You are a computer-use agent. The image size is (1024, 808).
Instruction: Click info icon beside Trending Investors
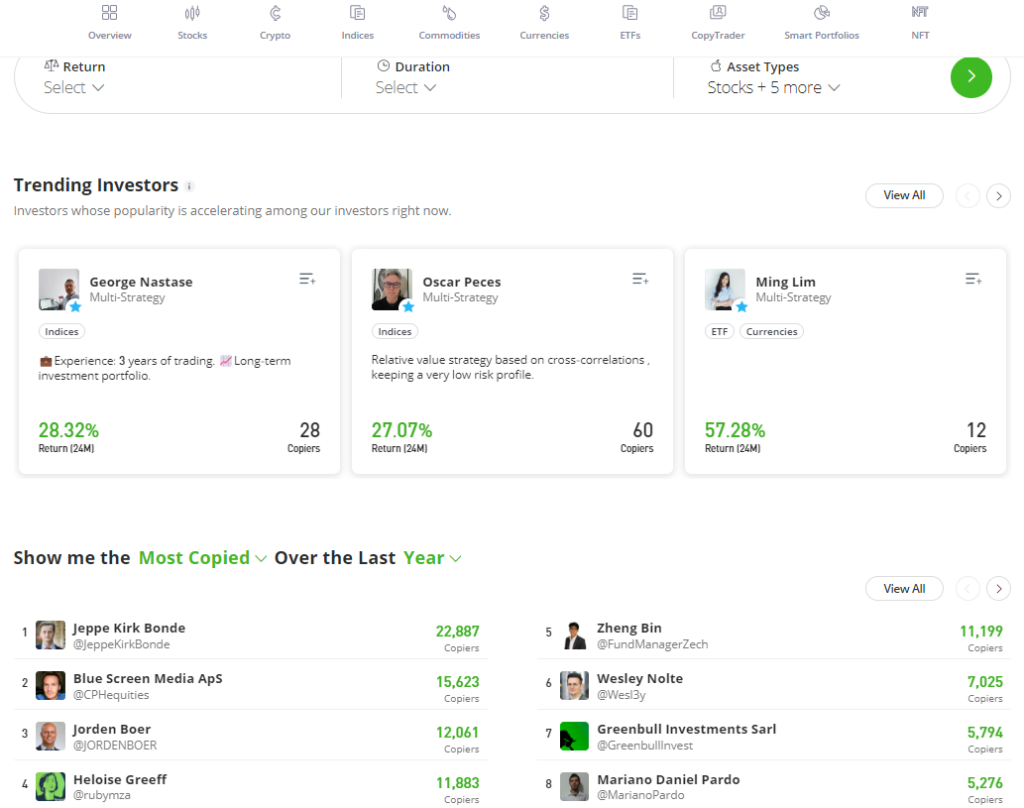click(190, 186)
